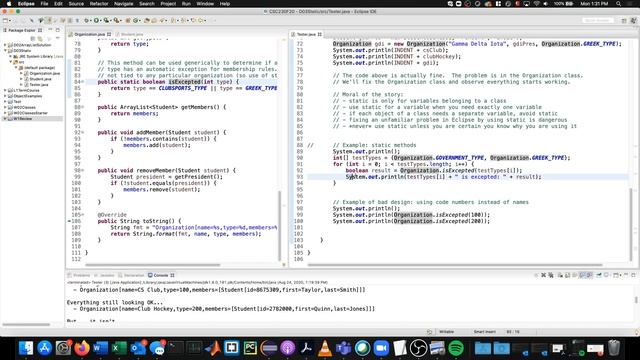Open the Refactor menu
This screenshot has height=360, width=640.
pos(99,4)
